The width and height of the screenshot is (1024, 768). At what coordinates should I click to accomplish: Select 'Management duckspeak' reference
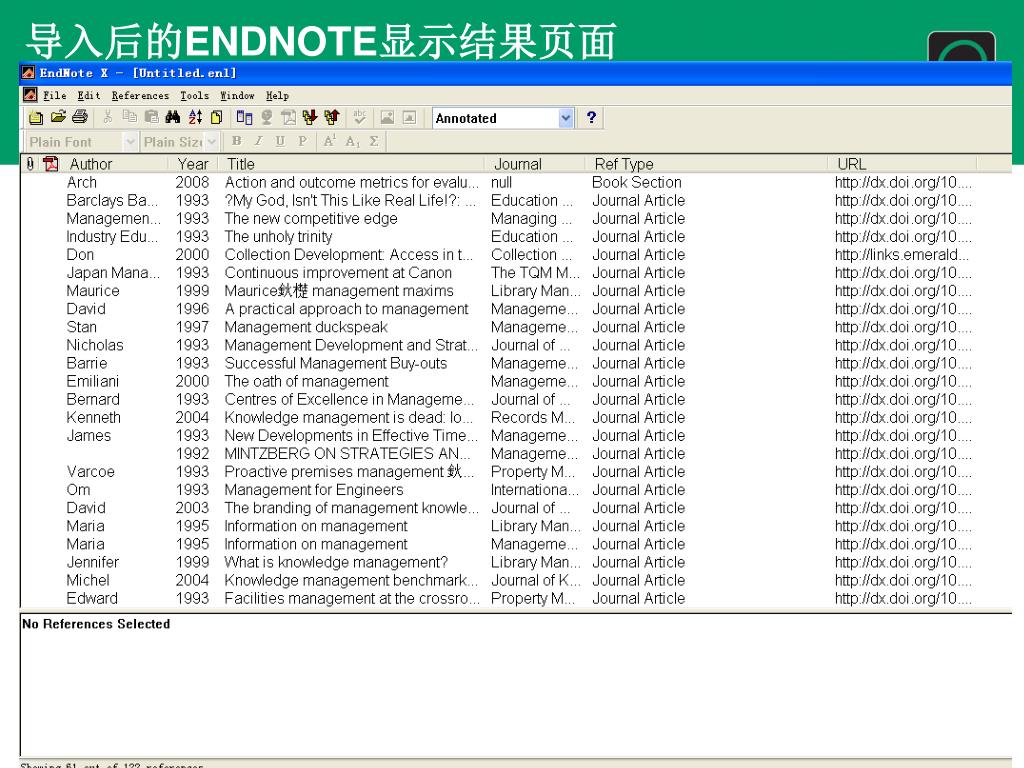click(516, 327)
